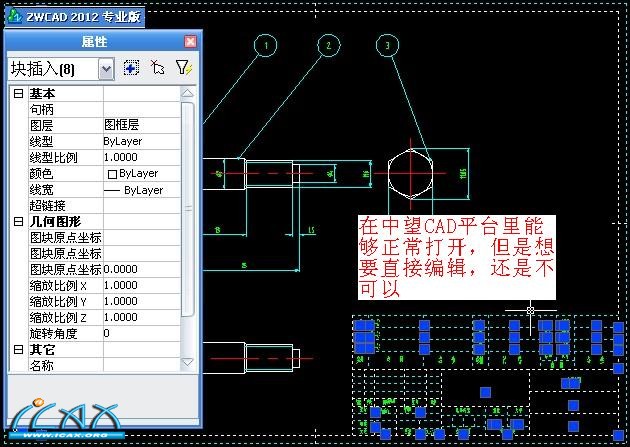This screenshot has width=630, height=447.
Task: Collapse the 几何图形 property group
Action: click(x=18, y=221)
